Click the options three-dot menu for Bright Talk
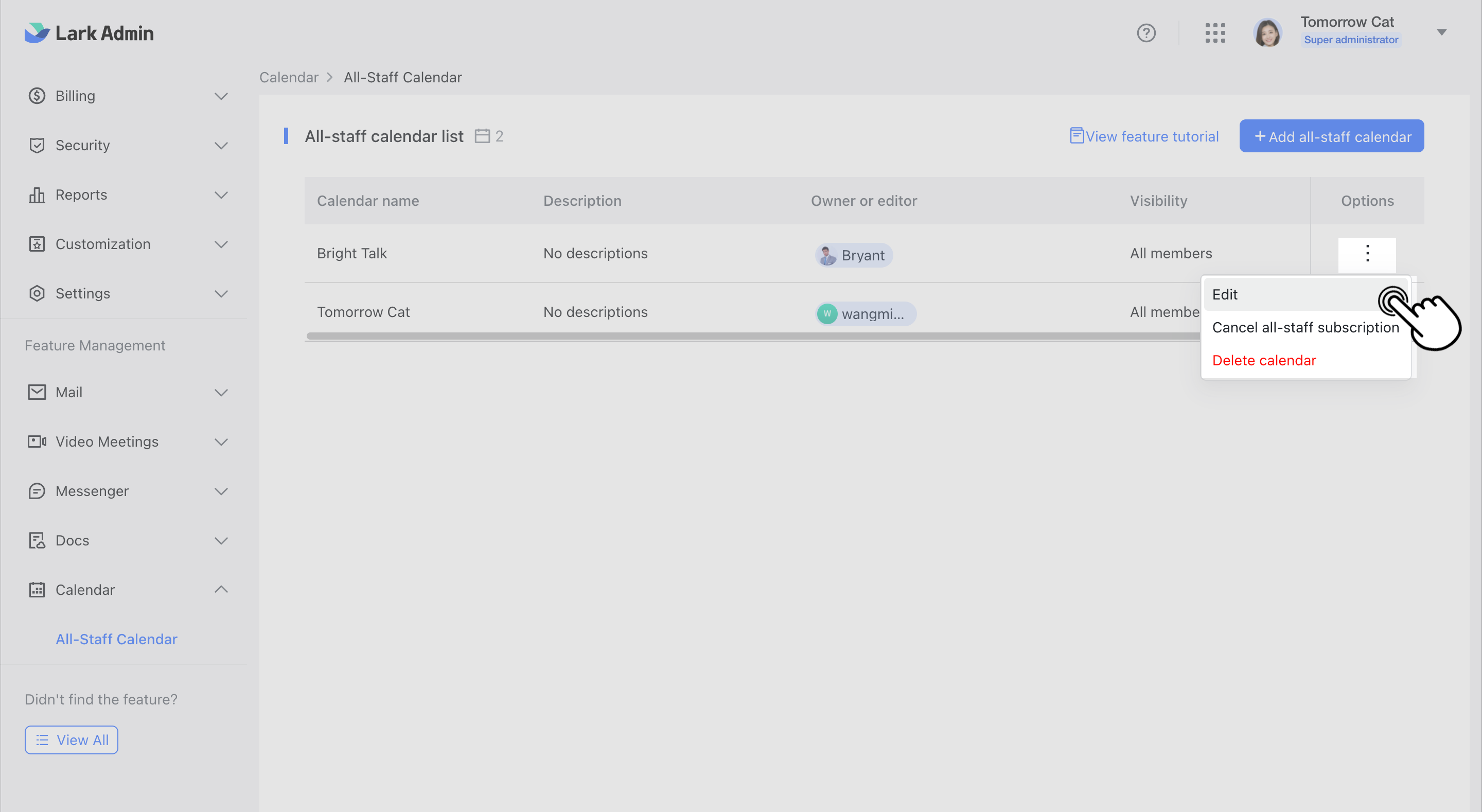 click(1367, 253)
